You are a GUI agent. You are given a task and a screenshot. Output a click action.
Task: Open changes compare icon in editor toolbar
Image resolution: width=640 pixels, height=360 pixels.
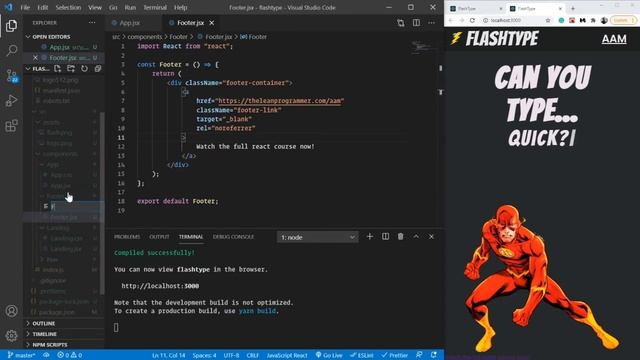tap(401, 23)
